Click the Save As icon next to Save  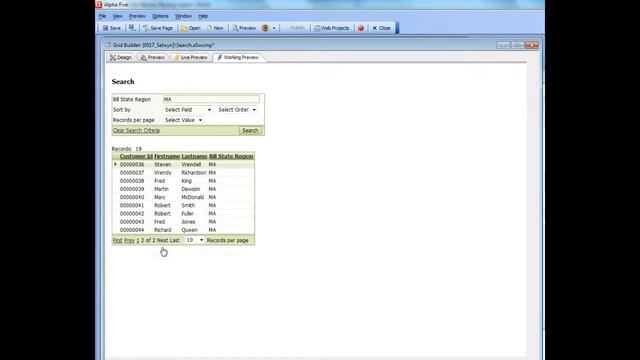pyautogui.click(x=132, y=28)
